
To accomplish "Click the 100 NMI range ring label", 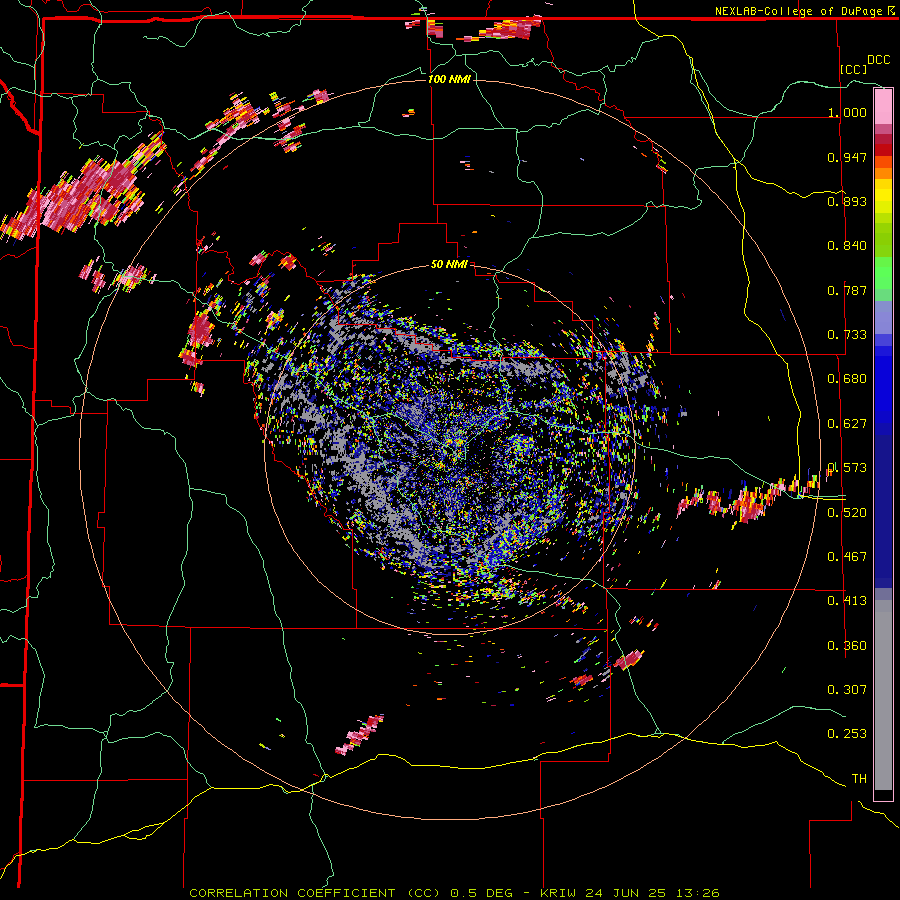I will pyautogui.click(x=449, y=79).
